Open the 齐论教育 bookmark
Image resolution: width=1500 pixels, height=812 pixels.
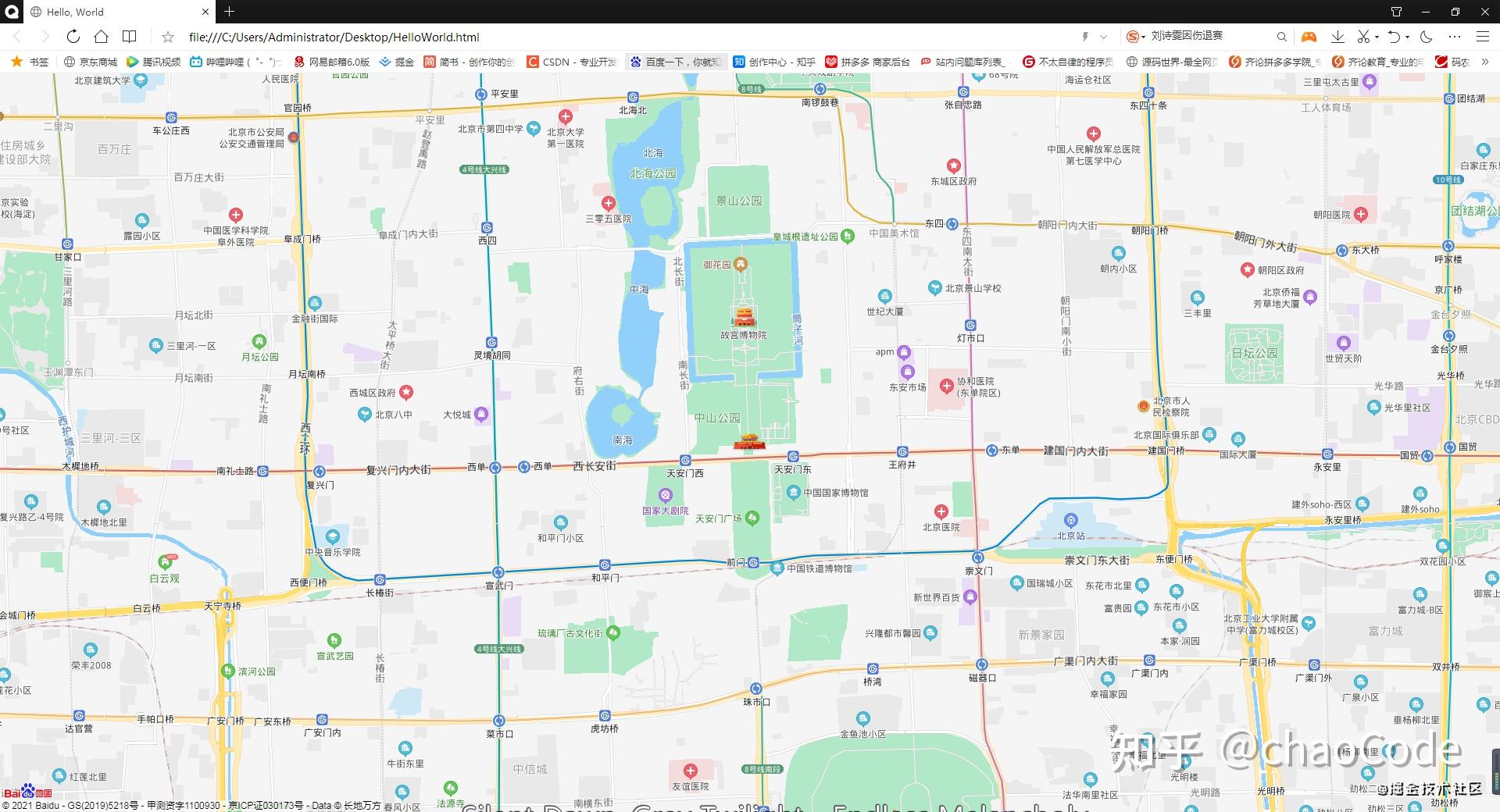(x=1377, y=62)
